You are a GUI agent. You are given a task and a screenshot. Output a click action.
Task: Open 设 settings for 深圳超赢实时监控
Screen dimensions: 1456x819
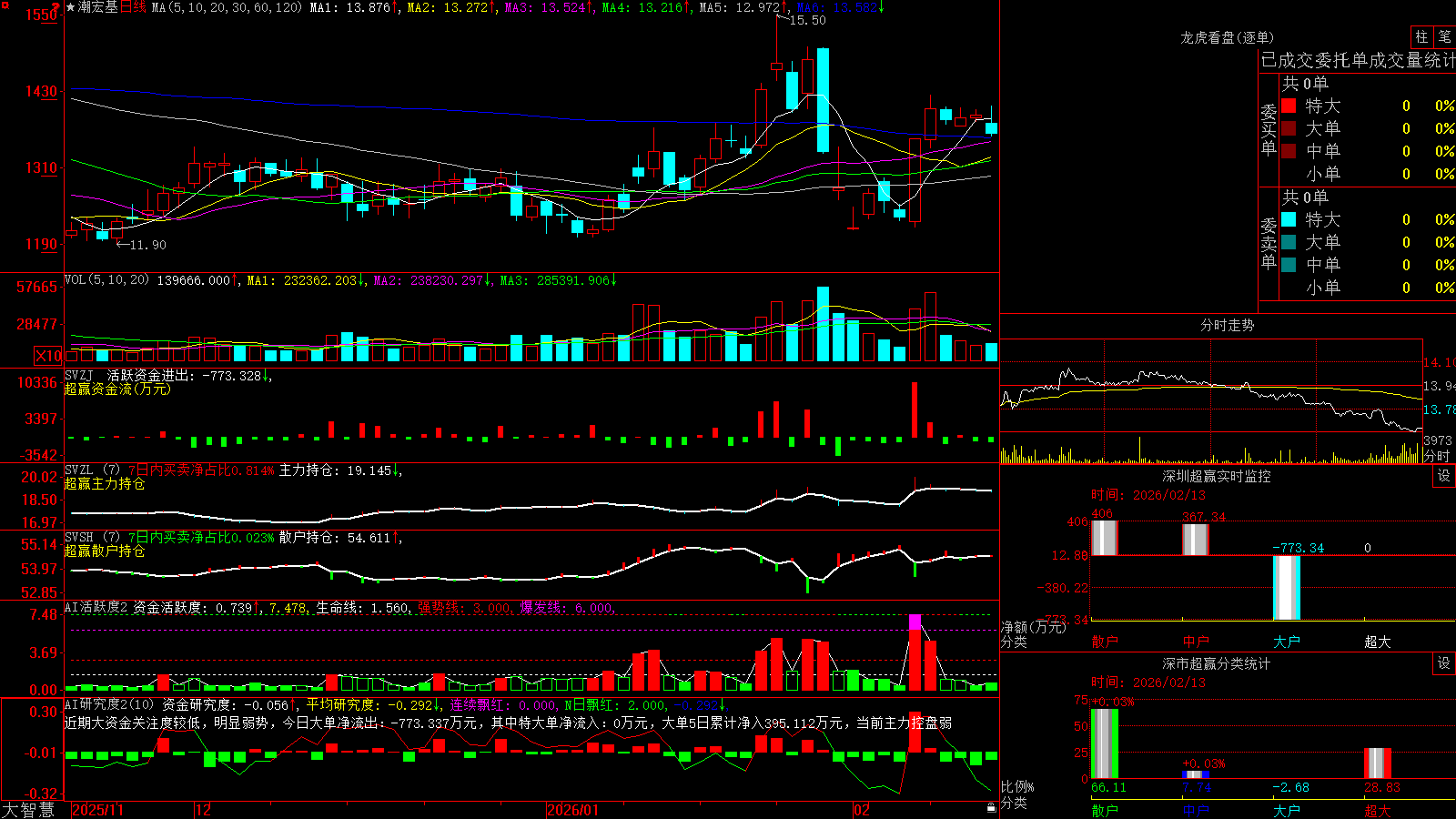click(x=1444, y=476)
